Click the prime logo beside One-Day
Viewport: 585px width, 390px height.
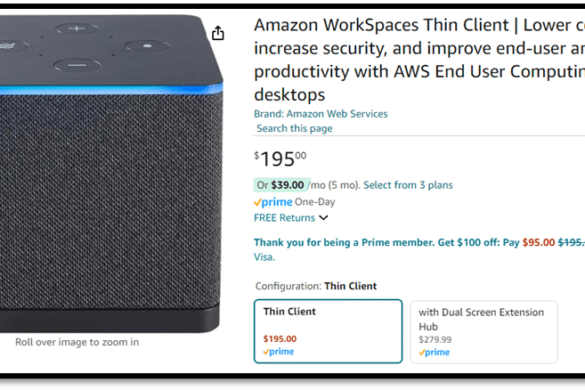(273, 202)
